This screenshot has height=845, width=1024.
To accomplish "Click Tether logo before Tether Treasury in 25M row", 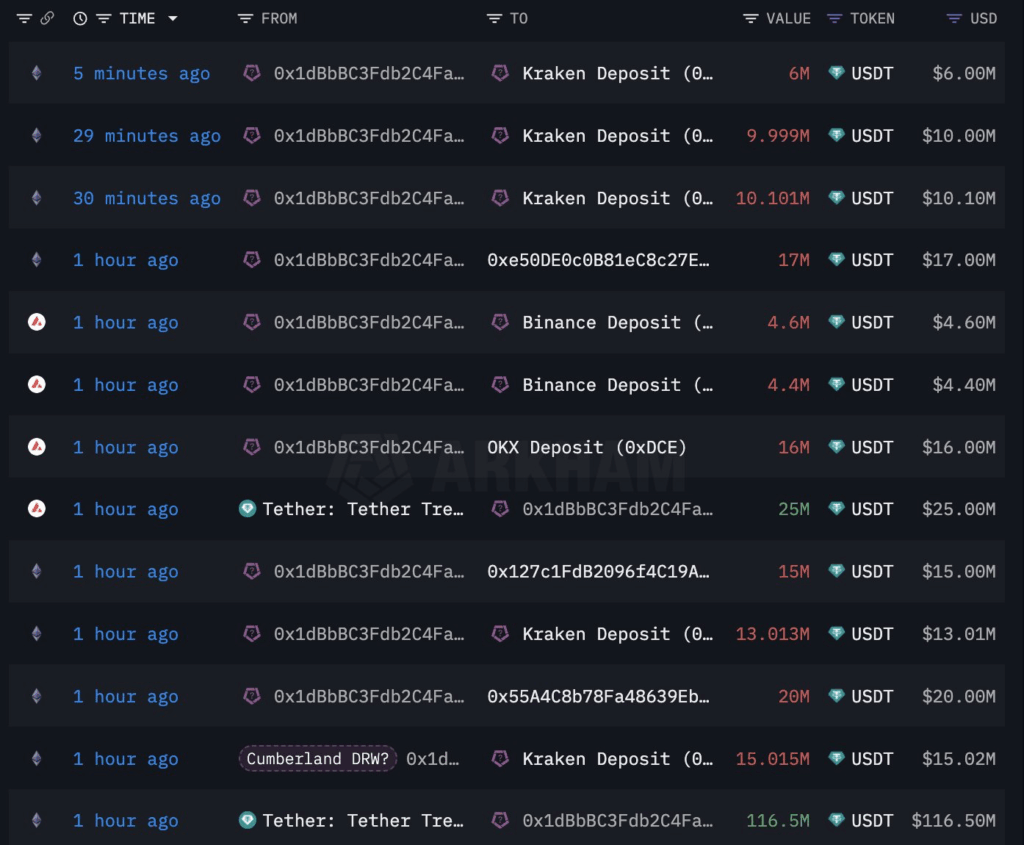I will pos(248,509).
